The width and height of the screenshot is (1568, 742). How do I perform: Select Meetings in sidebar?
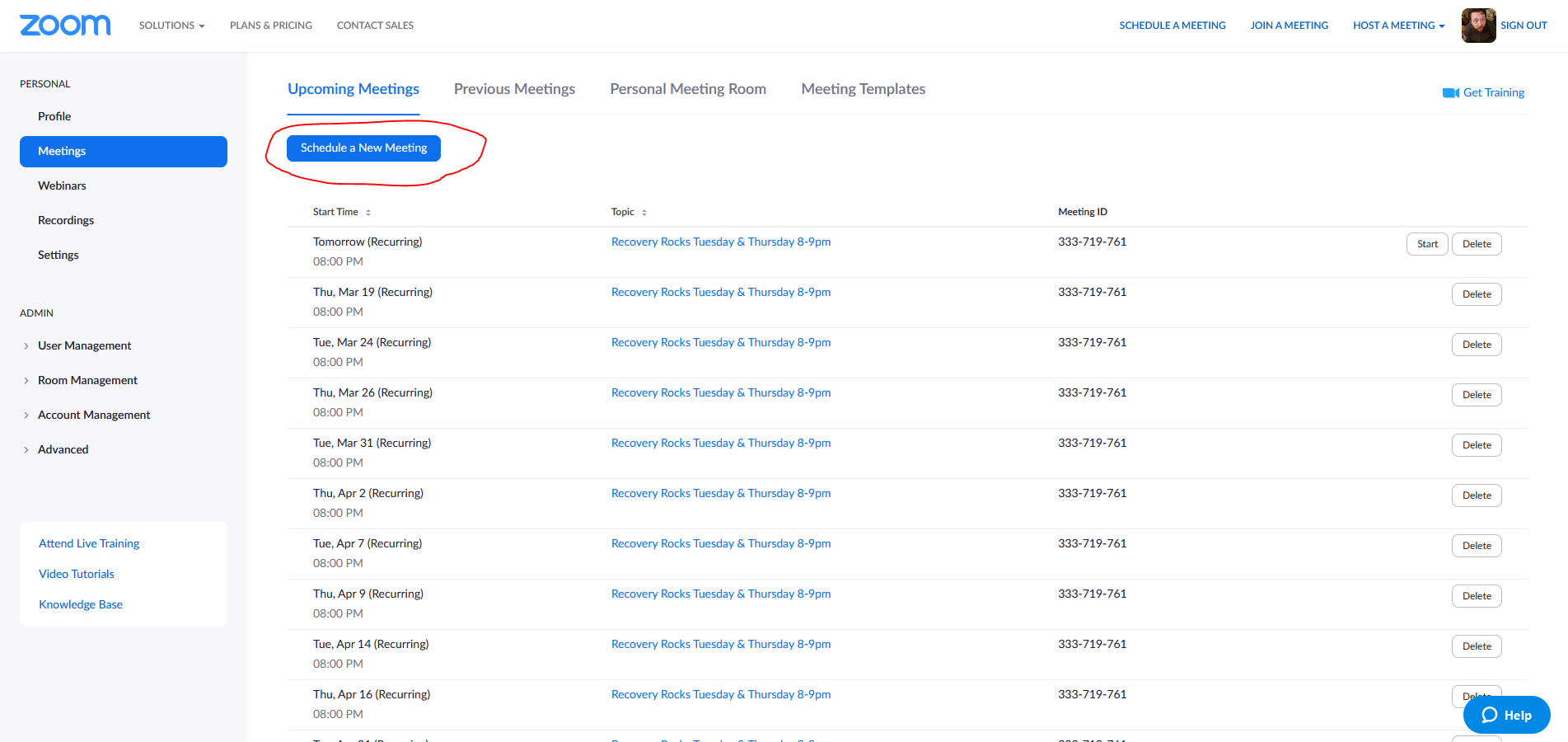click(x=124, y=152)
